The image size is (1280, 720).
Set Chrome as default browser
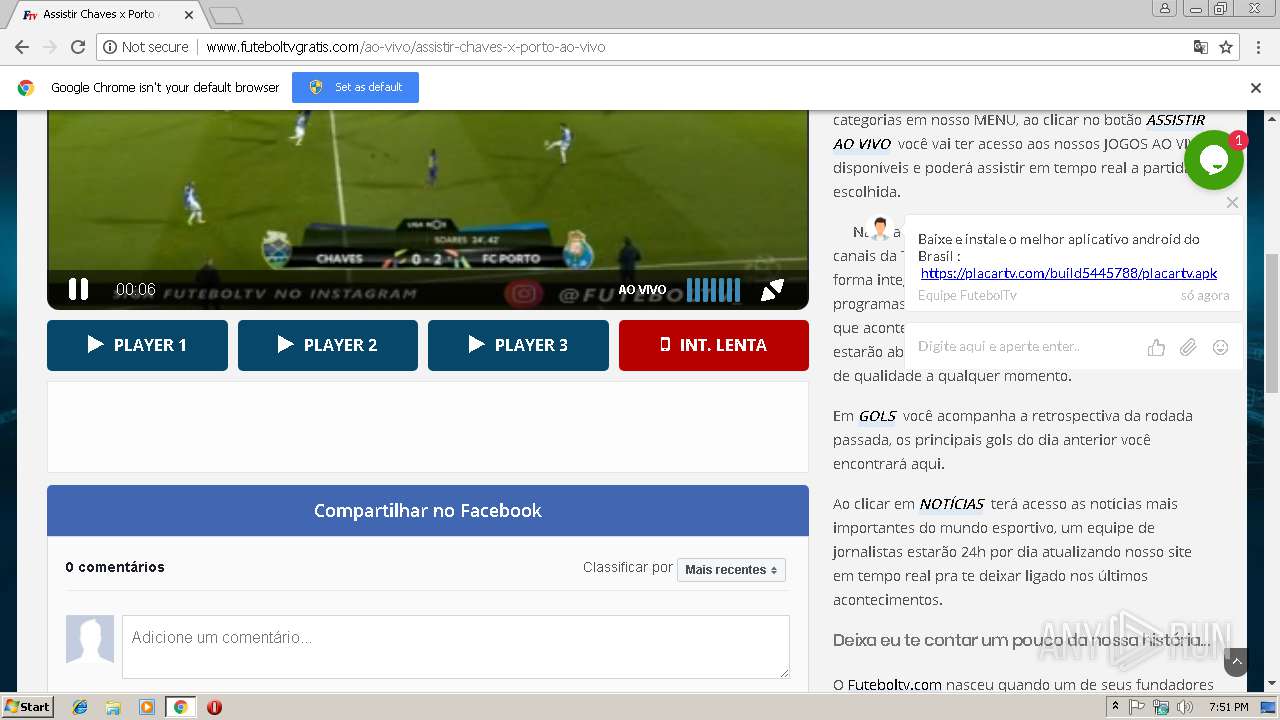(355, 87)
